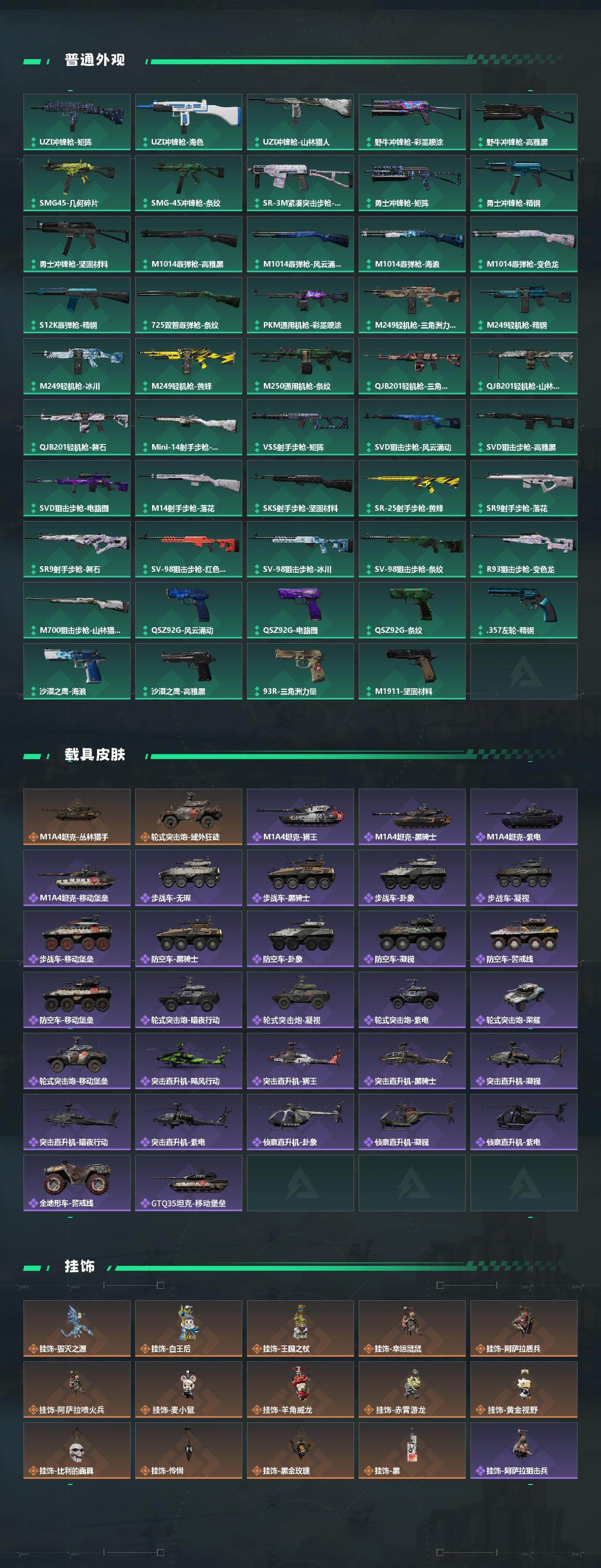Open the 挂饰-毁灭之源 charm

[77, 1329]
